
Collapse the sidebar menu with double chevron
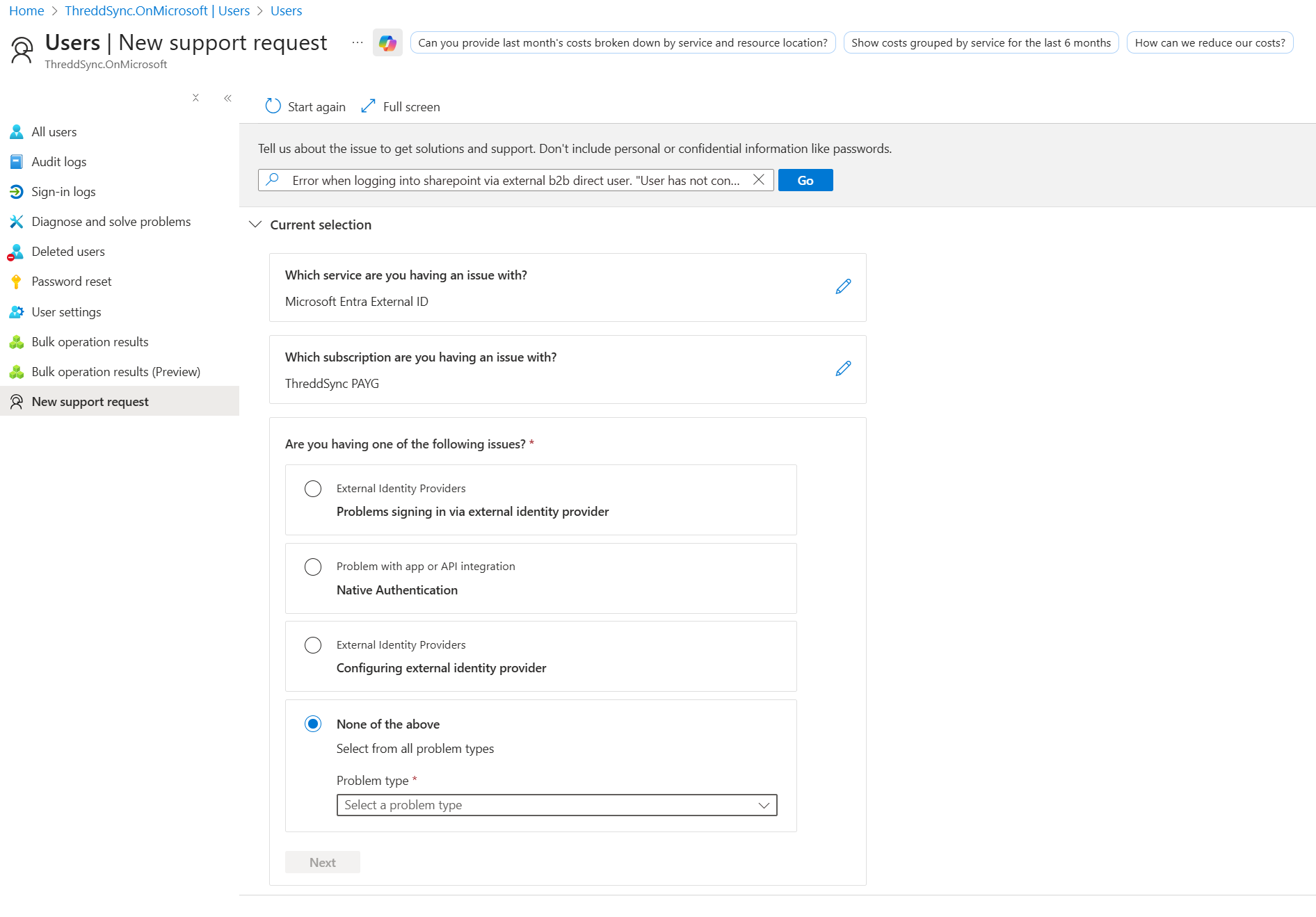(x=227, y=98)
